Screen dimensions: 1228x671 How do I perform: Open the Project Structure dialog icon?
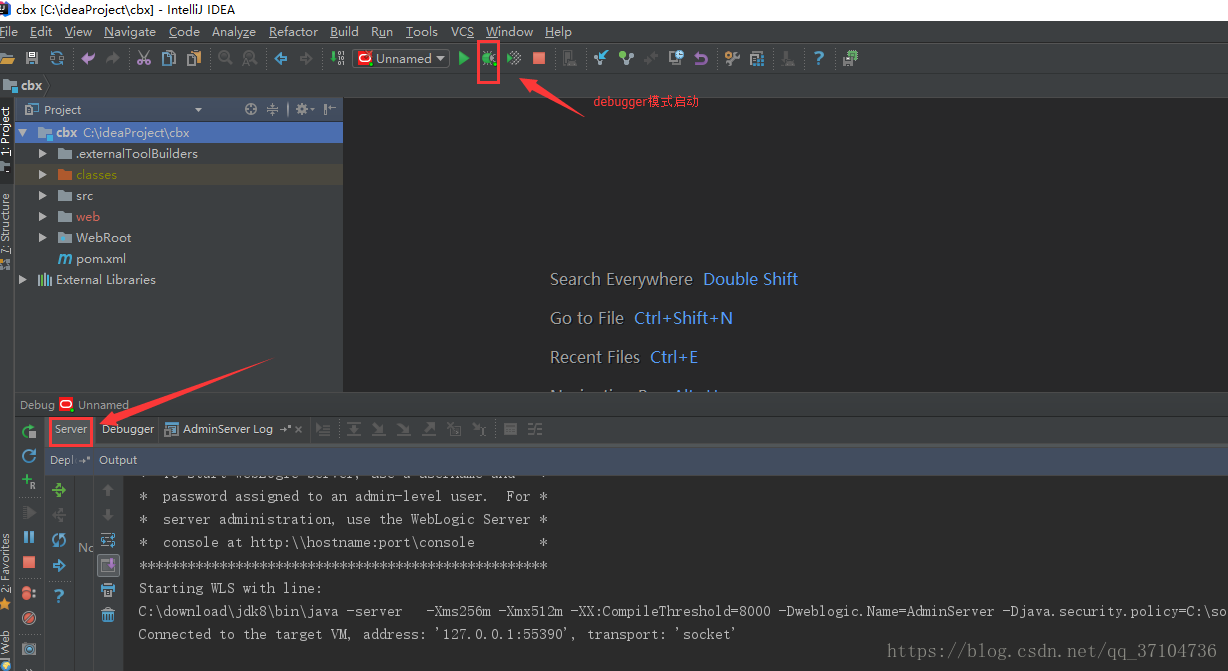757,58
